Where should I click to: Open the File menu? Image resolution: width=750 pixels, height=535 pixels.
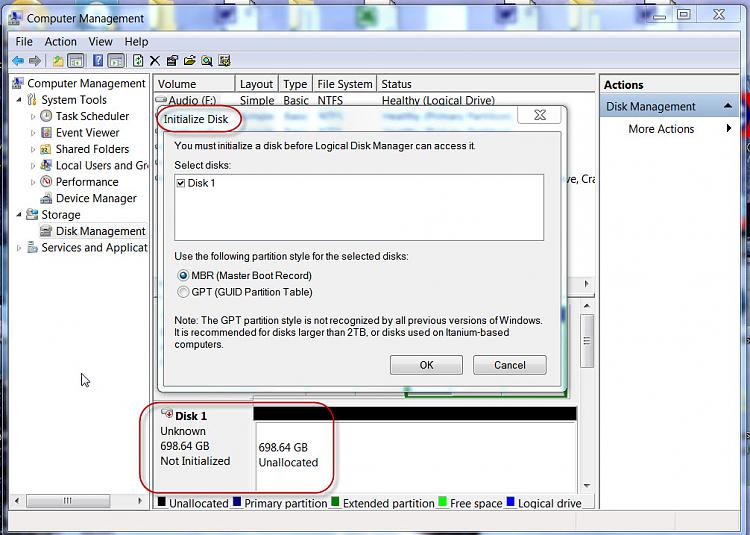[x=24, y=42]
